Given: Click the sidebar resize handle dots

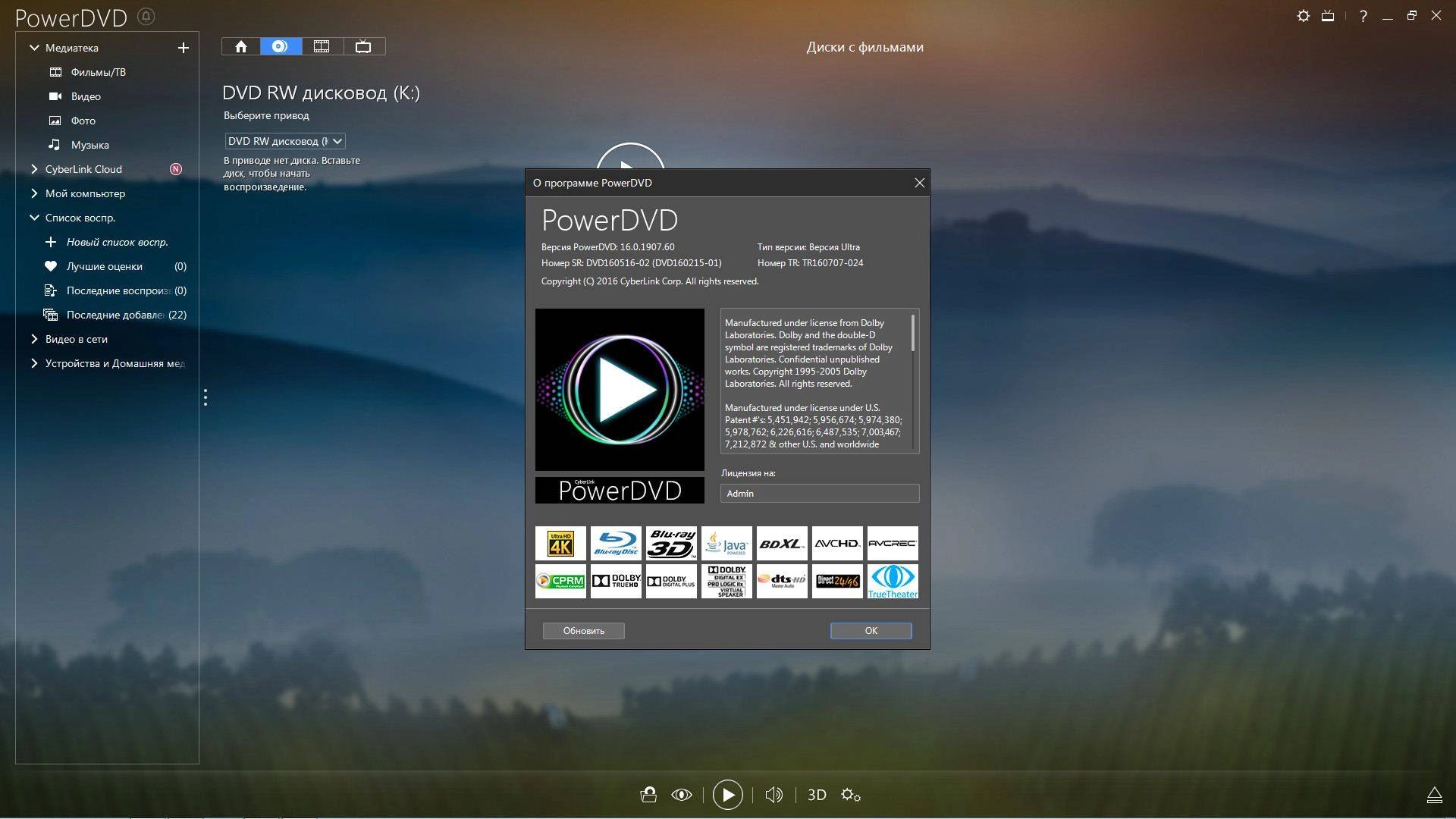Looking at the screenshot, I should (x=206, y=397).
